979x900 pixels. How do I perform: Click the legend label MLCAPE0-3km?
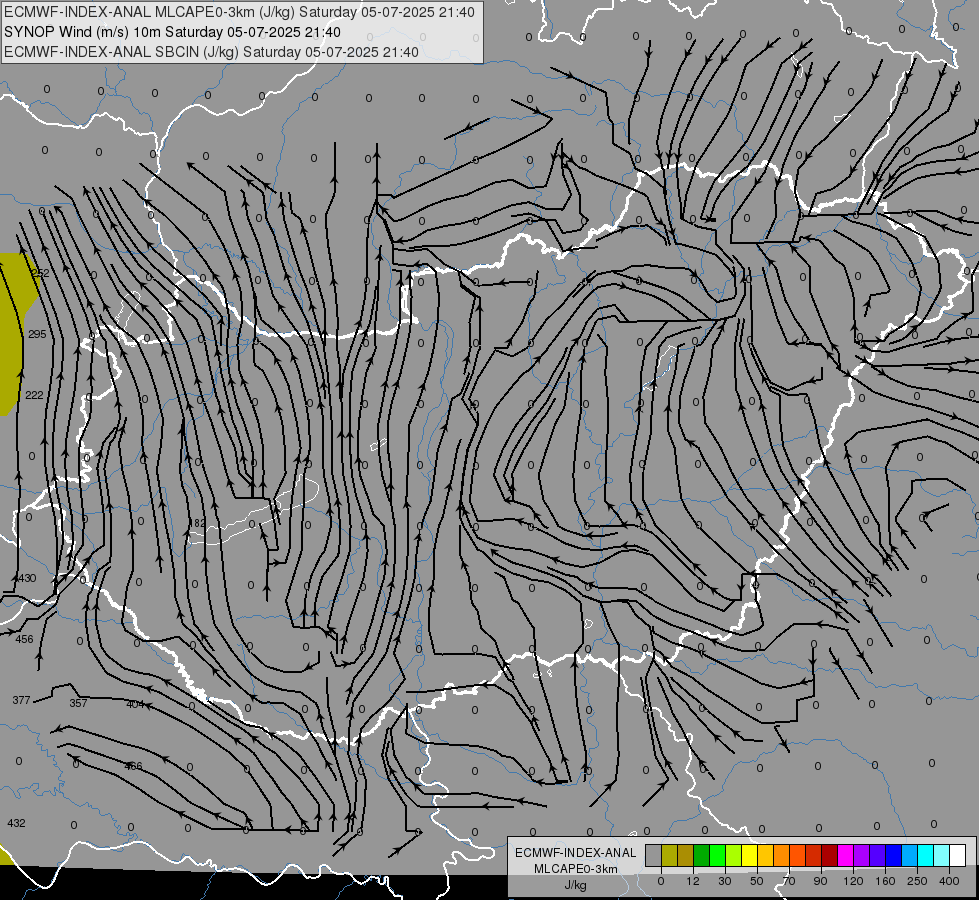pyautogui.click(x=576, y=869)
